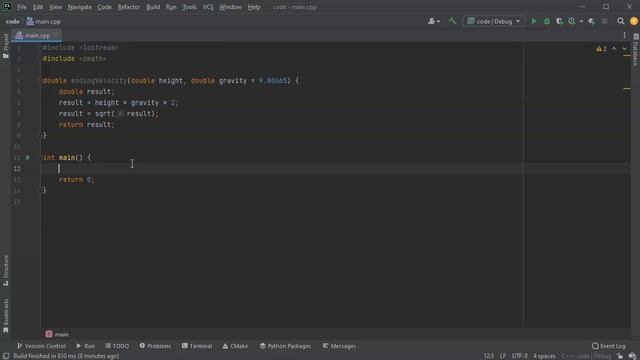Screen dimensions: 640x360
Task: Click the code project breadcrumb
Action: point(13,21)
